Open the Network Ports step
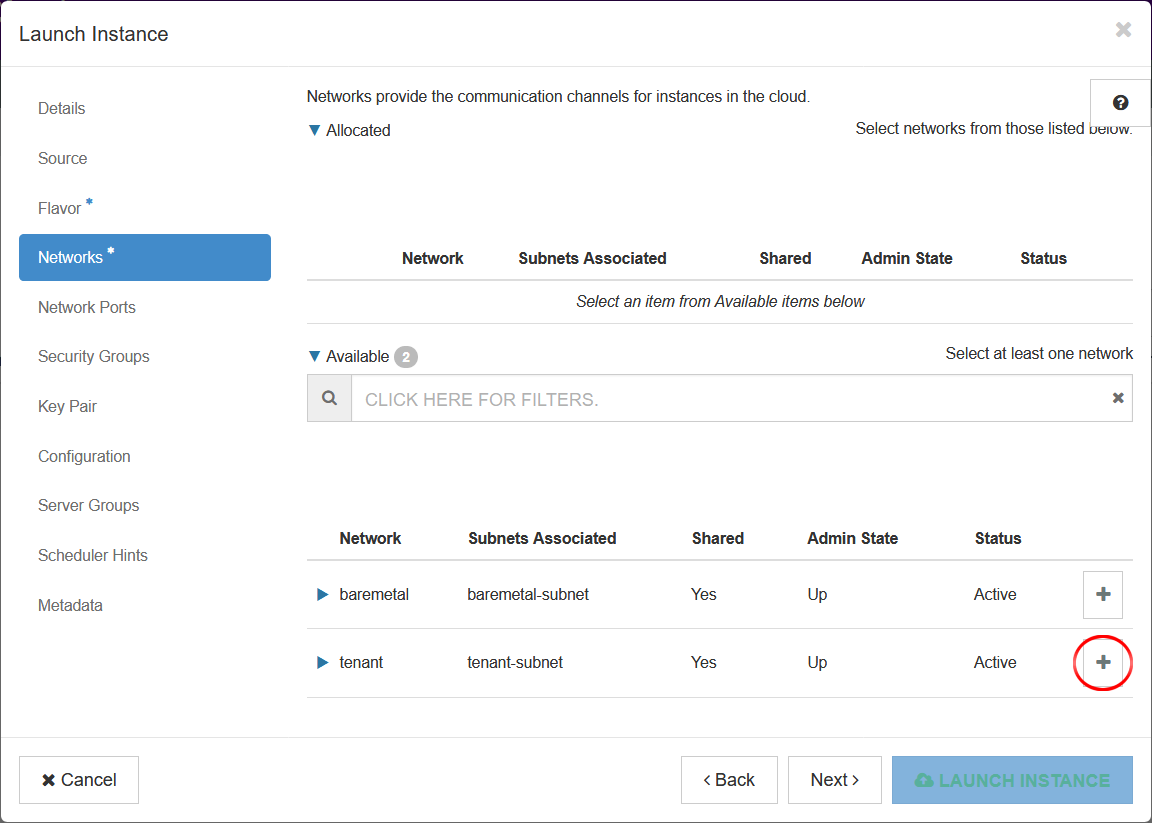Viewport: 1152px width, 823px height. (87, 307)
